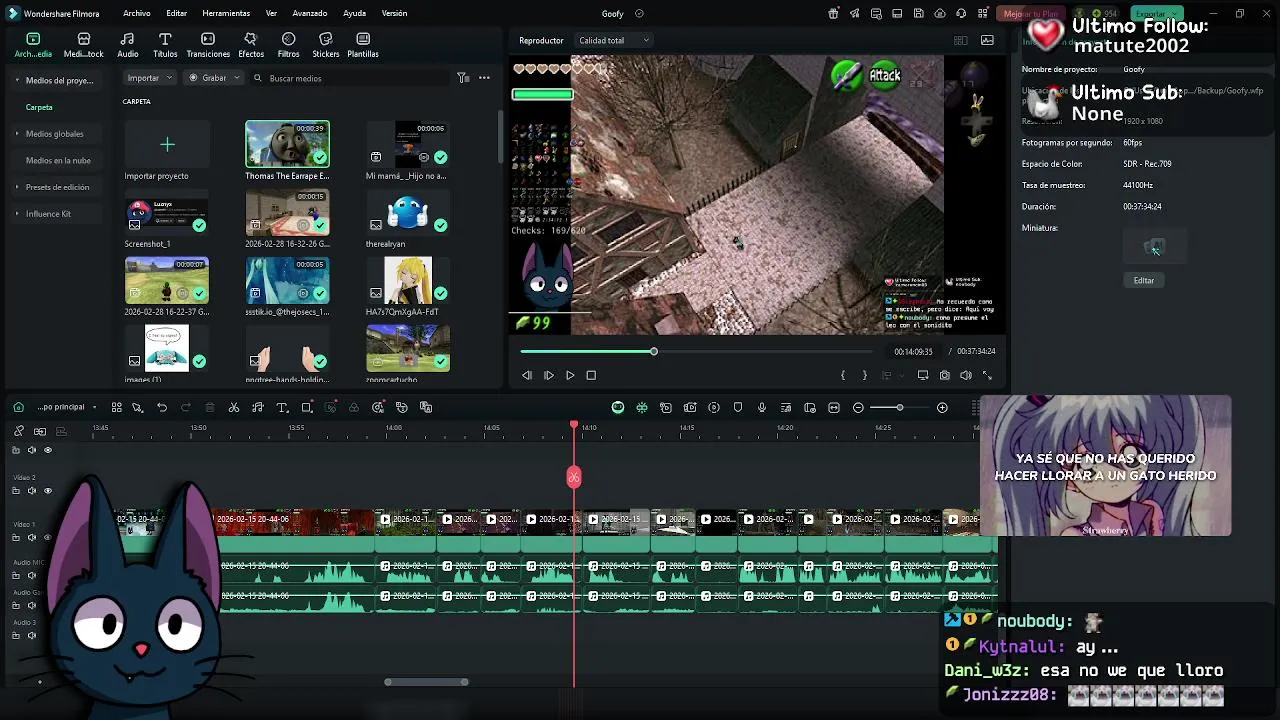The height and width of the screenshot is (720, 1280).
Task: Select Medios en la nube
Action: [x=58, y=160]
